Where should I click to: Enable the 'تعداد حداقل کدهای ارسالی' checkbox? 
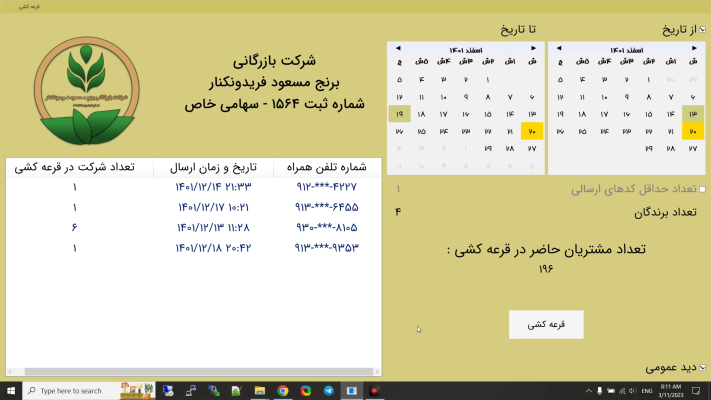pos(702,189)
